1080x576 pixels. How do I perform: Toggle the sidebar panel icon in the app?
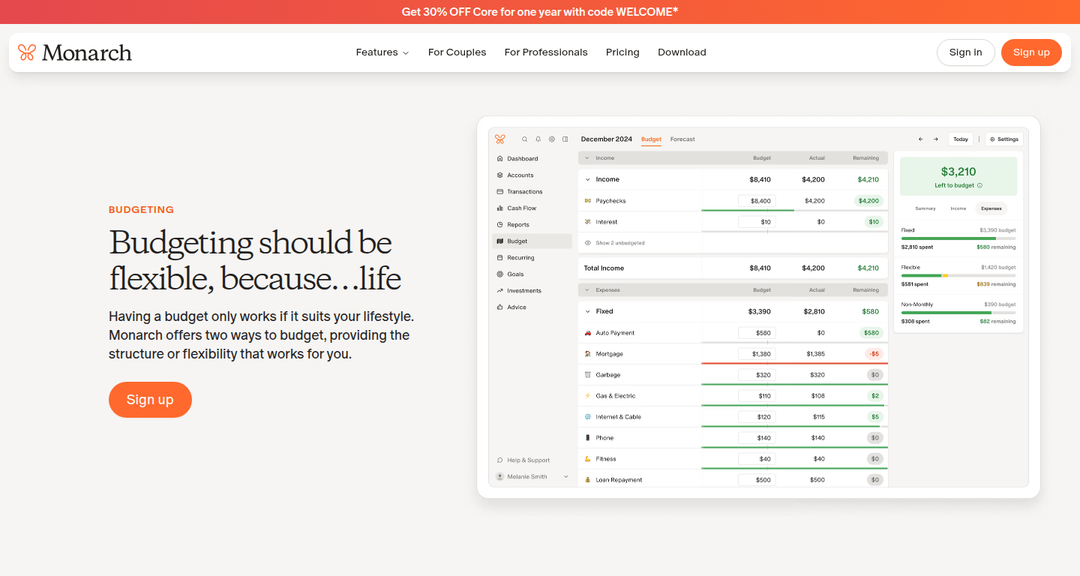pos(565,139)
